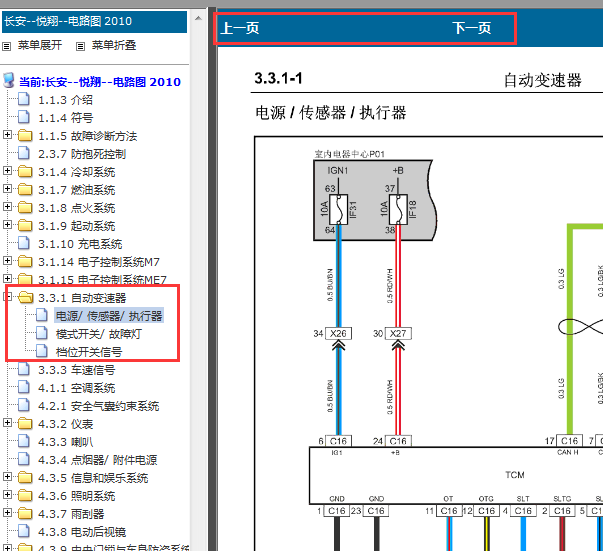Image resolution: width=603 pixels, height=551 pixels.
Task: Click the folder icon for 3.1.9 起动系统
Action: (25, 226)
